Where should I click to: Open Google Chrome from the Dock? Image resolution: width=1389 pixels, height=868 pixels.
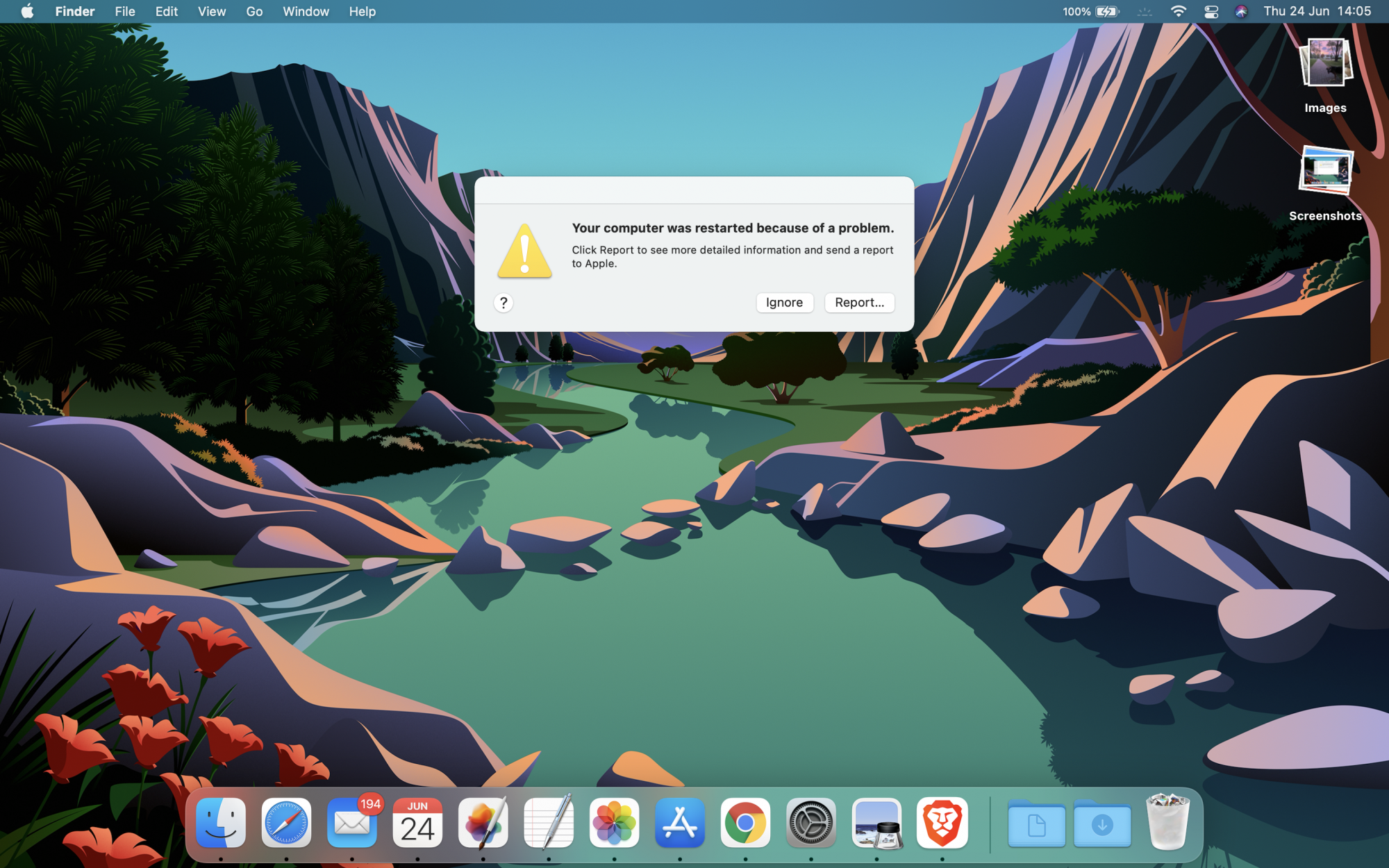745,824
